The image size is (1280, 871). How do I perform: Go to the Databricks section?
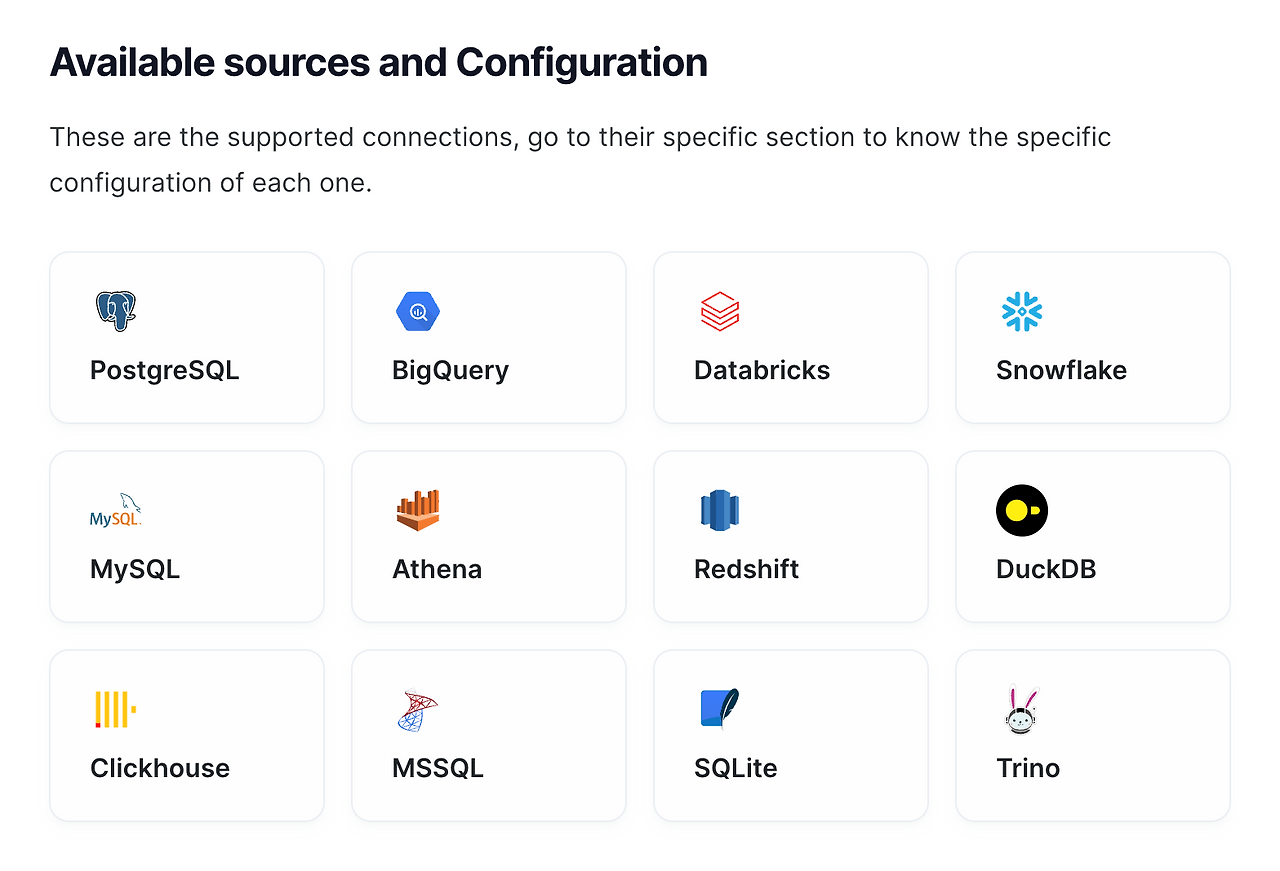click(762, 370)
